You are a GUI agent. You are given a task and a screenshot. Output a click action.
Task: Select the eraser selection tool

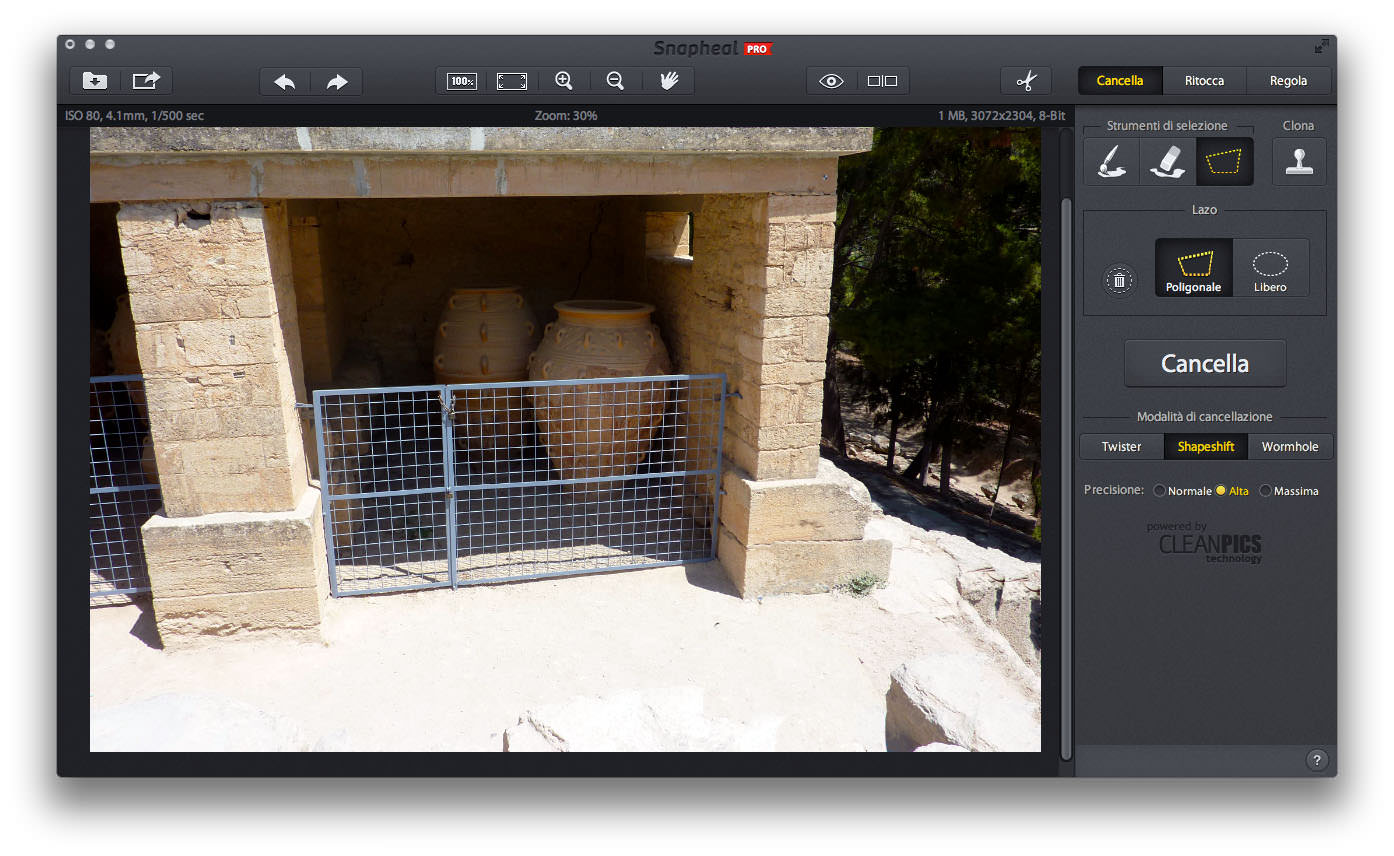(x=1168, y=161)
